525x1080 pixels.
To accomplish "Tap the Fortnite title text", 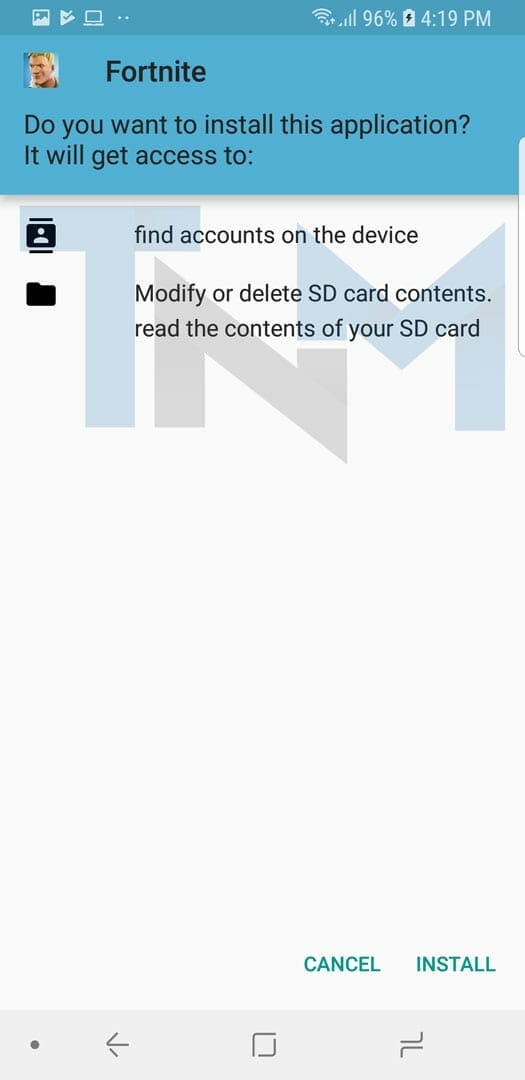I will click(156, 72).
